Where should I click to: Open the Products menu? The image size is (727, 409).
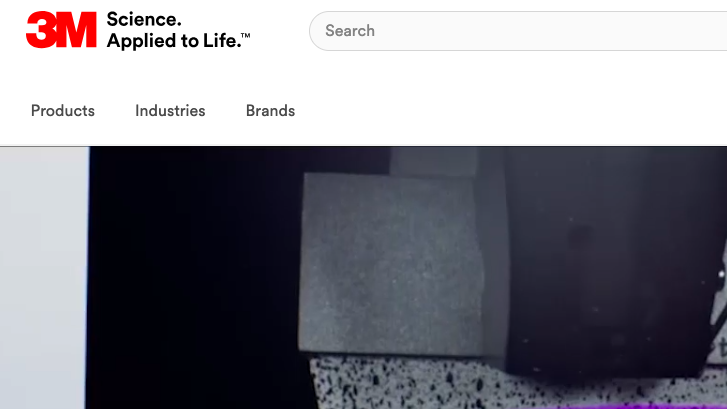(x=63, y=111)
